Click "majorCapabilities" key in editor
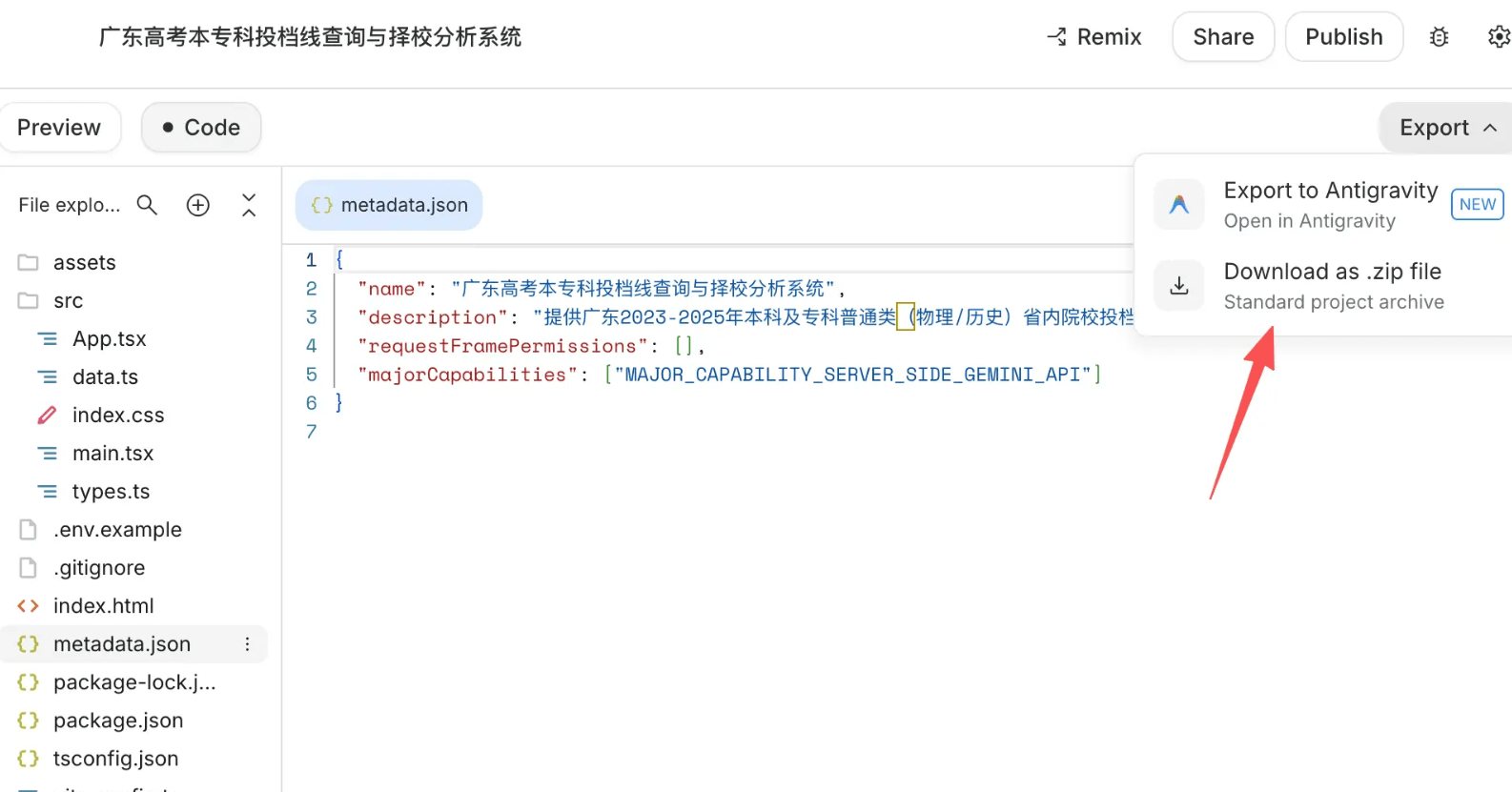 pyautogui.click(x=467, y=375)
